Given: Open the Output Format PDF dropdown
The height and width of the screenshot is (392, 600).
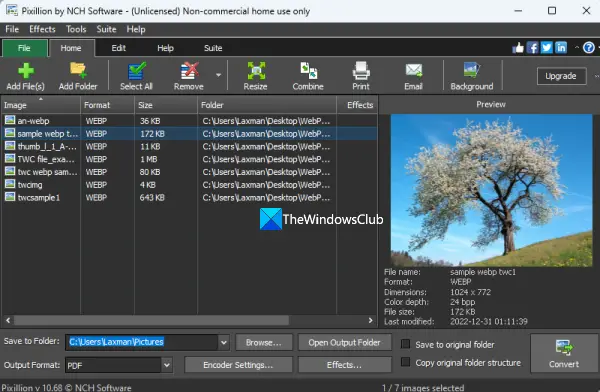Looking at the screenshot, I should coord(166,365).
